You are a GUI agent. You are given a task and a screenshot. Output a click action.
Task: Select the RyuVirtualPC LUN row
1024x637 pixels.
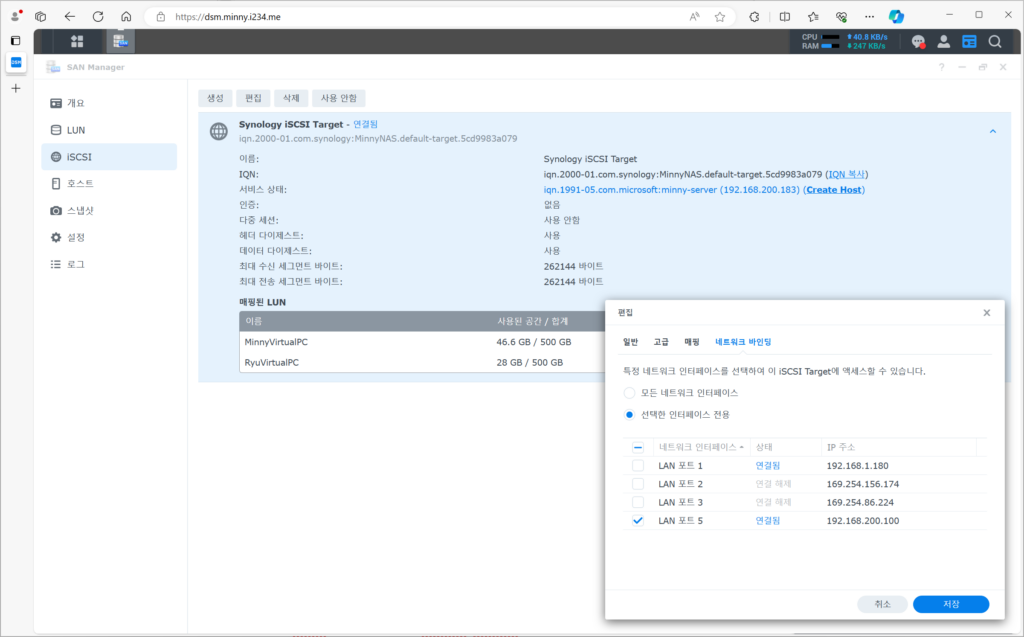[422, 363]
